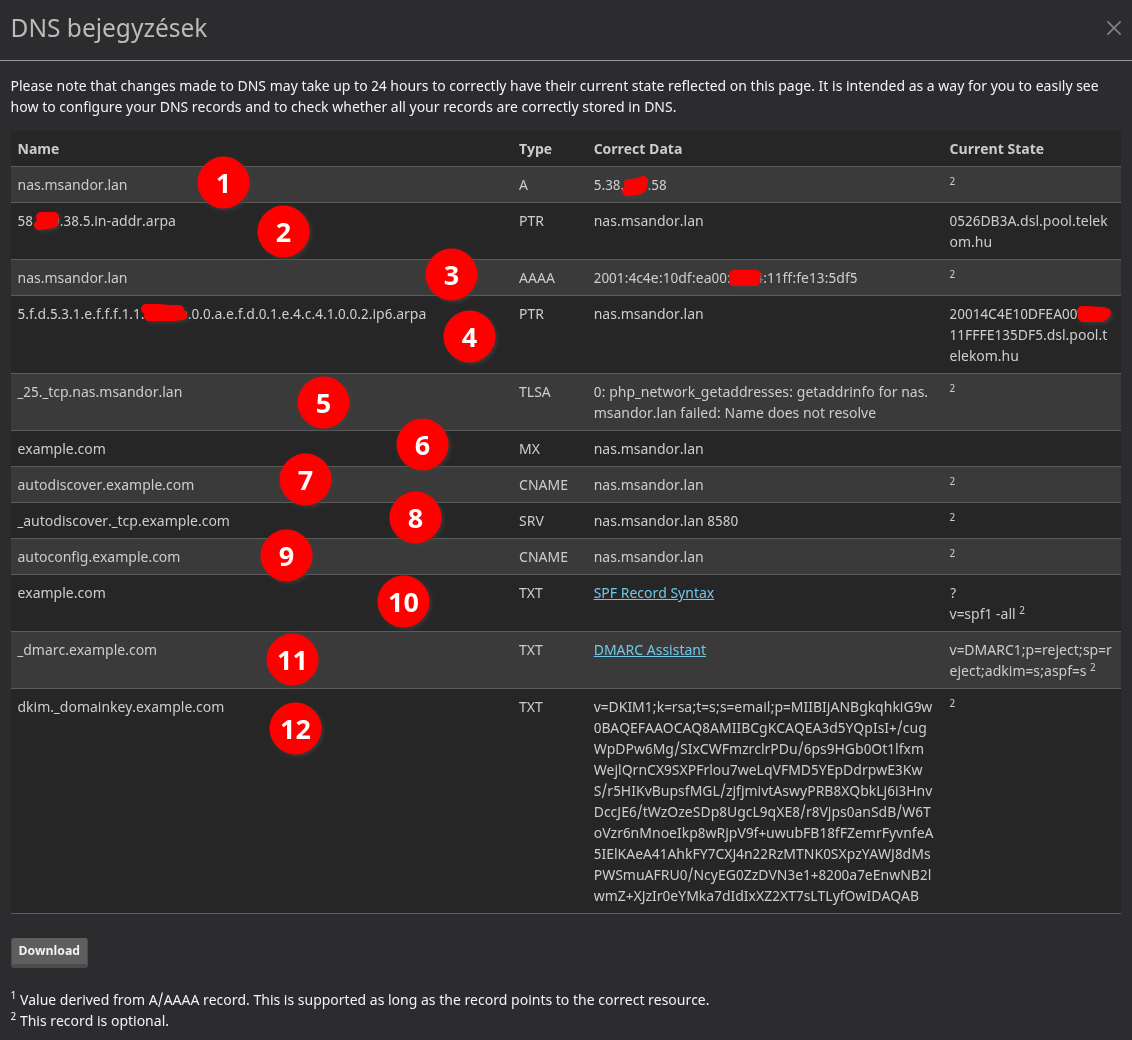Click the CNAME type of autoconfig.example.com
The width and height of the screenshot is (1132, 1040).
tap(543, 557)
